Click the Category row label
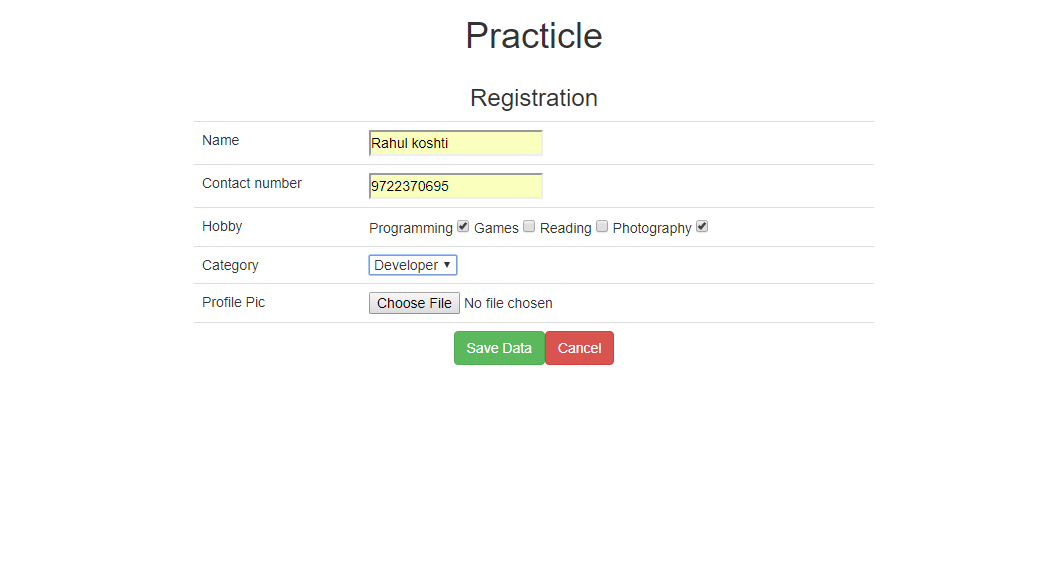Viewport: 1058px width, 563px height. 230,266
